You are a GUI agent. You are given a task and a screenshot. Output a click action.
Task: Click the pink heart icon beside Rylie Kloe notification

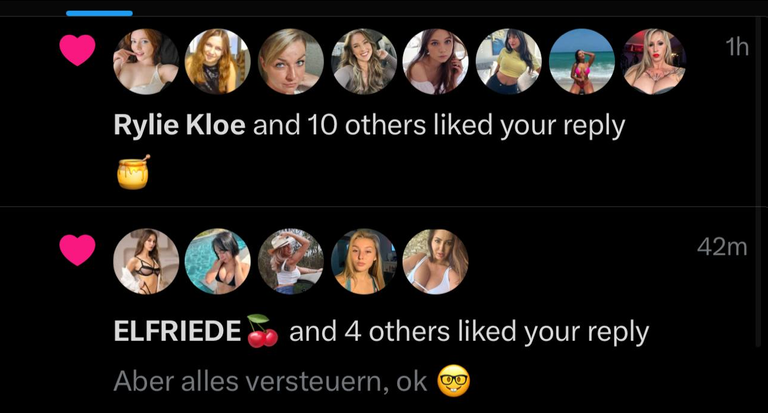(x=77, y=50)
